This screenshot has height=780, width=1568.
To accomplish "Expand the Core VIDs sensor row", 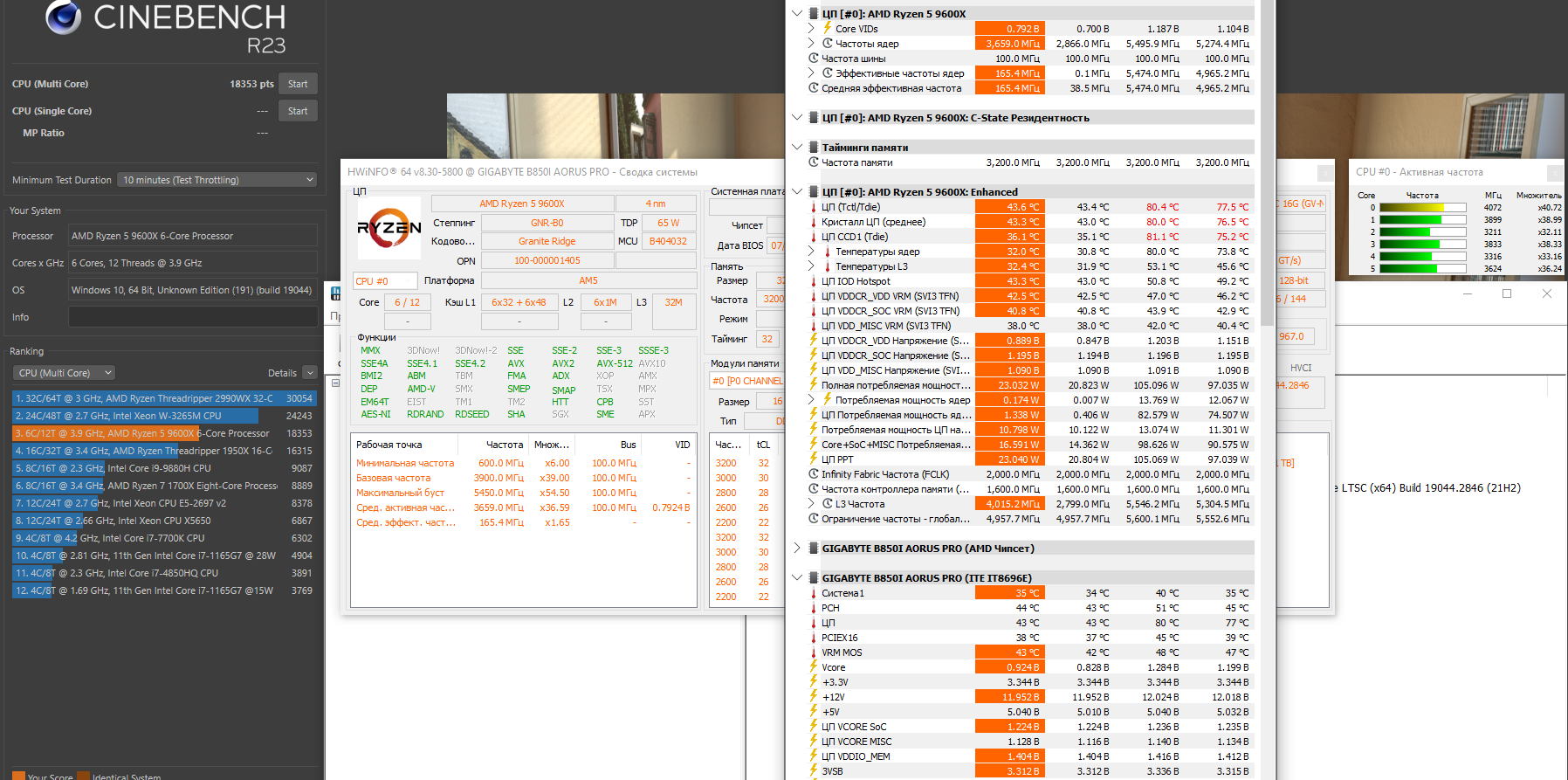I will tap(811, 28).
